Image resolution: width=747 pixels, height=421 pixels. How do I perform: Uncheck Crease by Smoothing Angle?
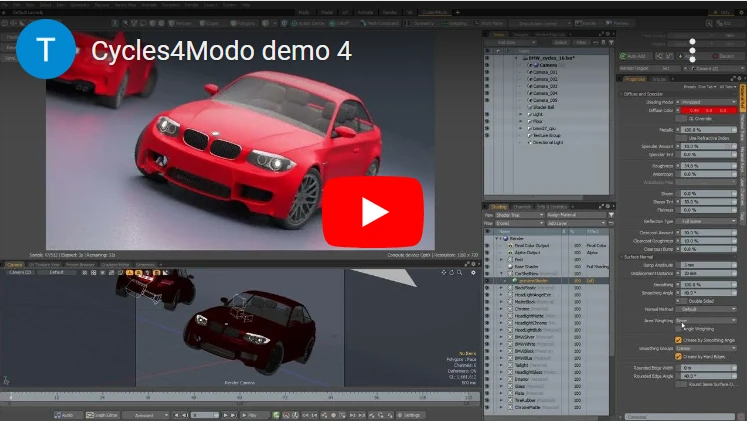point(678,340)
